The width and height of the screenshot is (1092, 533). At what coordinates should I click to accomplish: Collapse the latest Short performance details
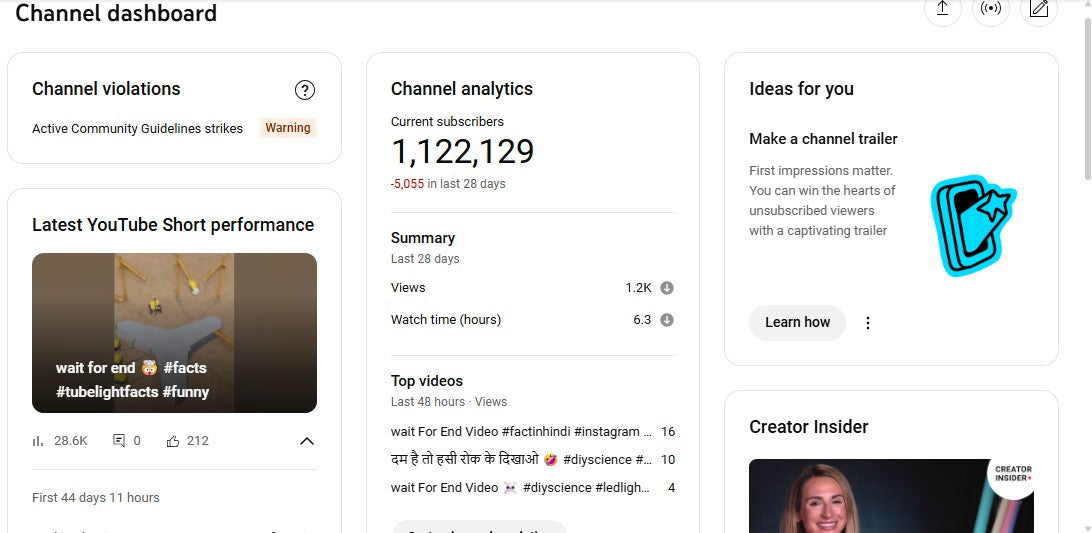(307, 441)
